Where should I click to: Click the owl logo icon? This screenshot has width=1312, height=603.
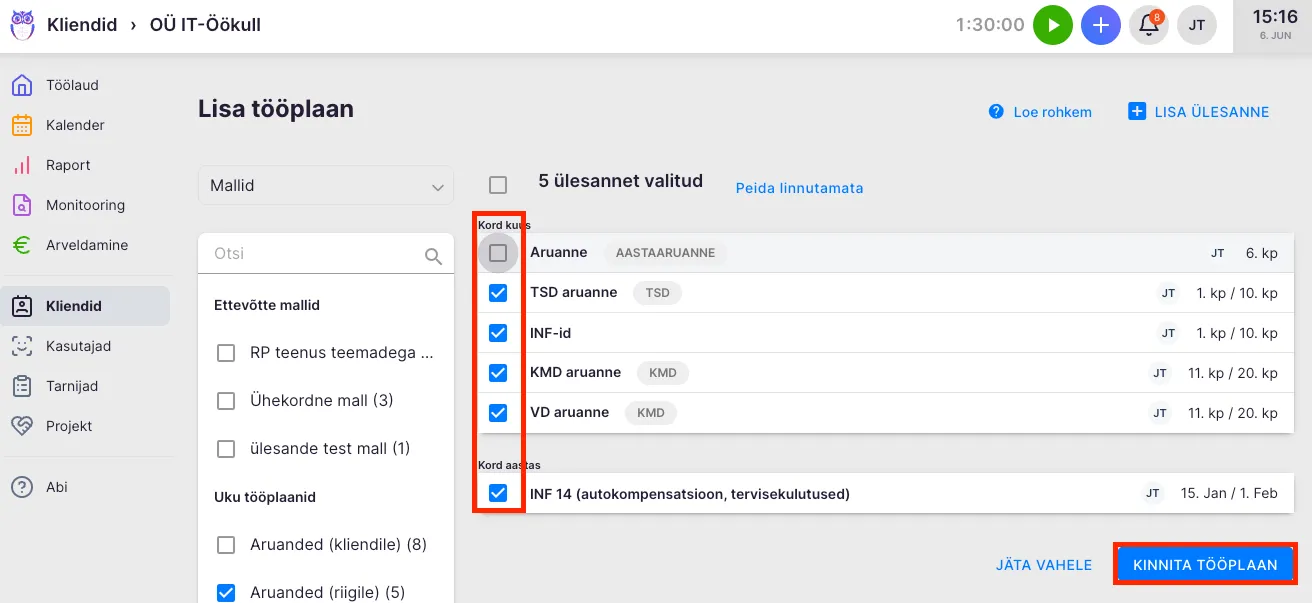[22, 25]
